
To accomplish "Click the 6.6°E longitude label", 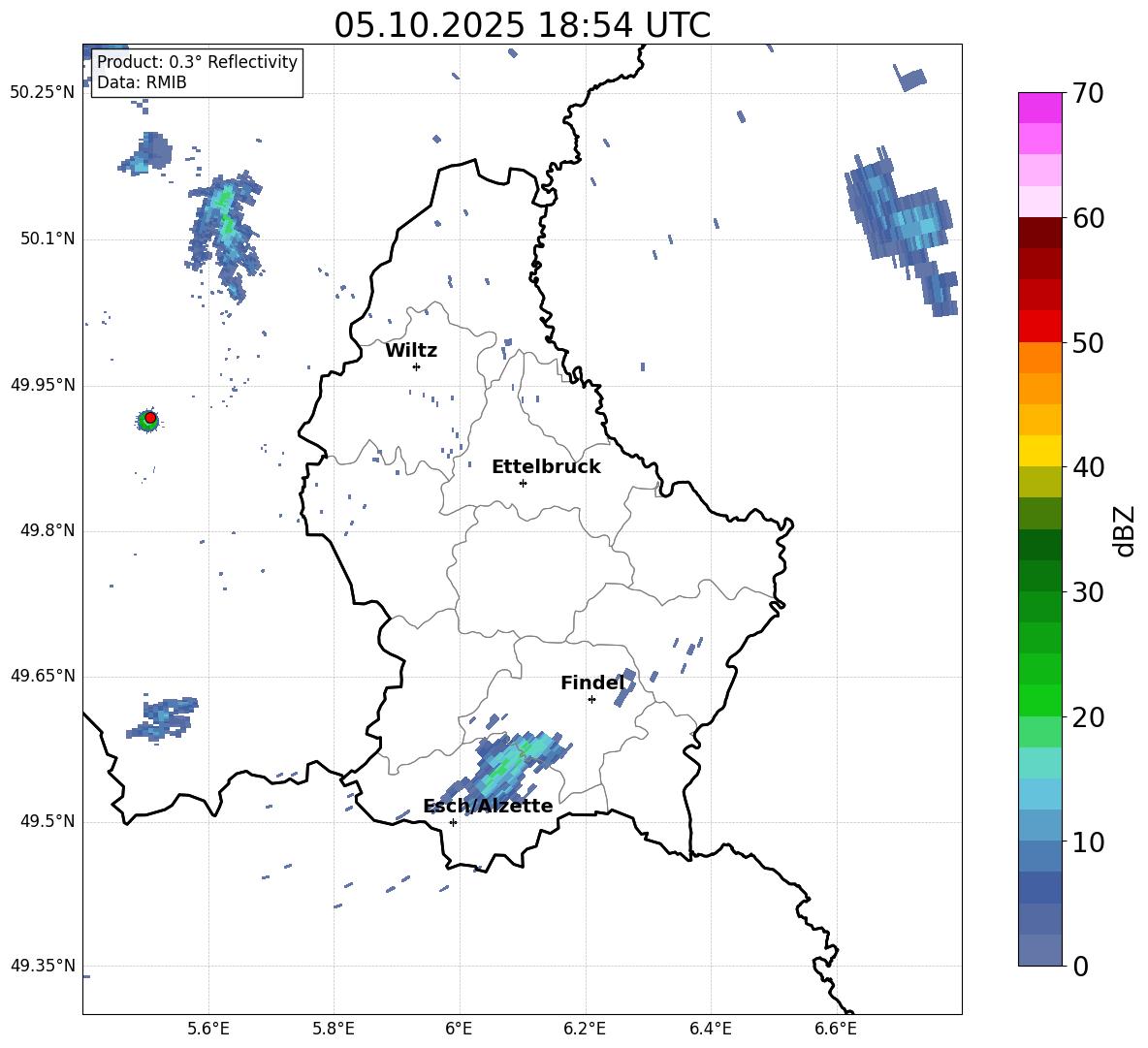I will point(836,1029).
